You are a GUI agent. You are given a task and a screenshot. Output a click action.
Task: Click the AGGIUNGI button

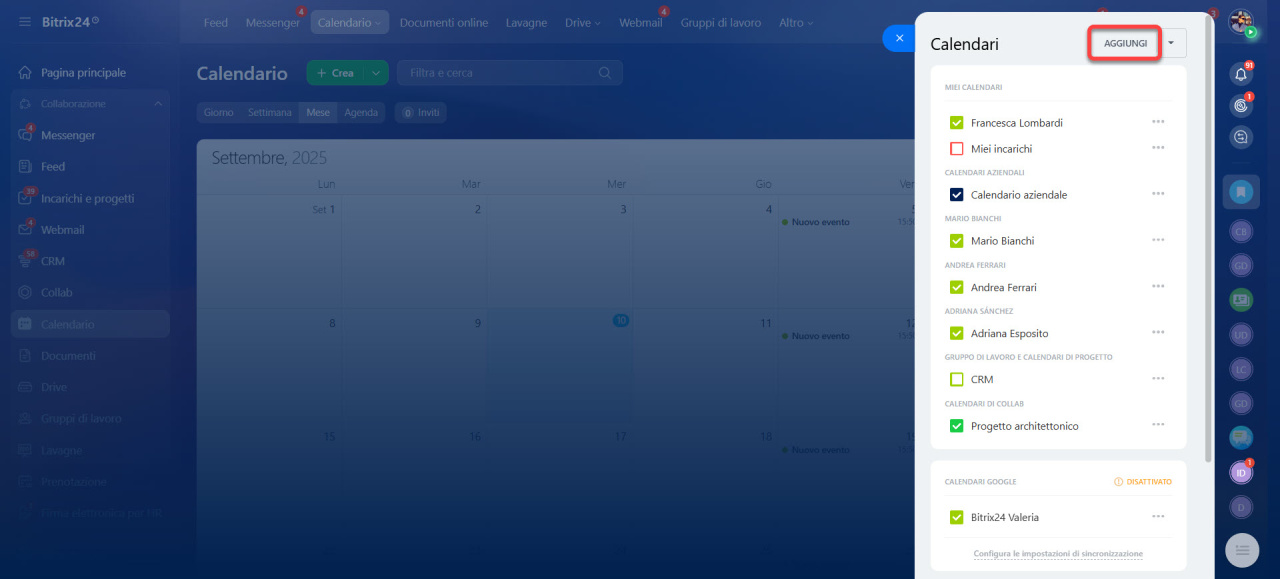click(x=1125, y=43)
